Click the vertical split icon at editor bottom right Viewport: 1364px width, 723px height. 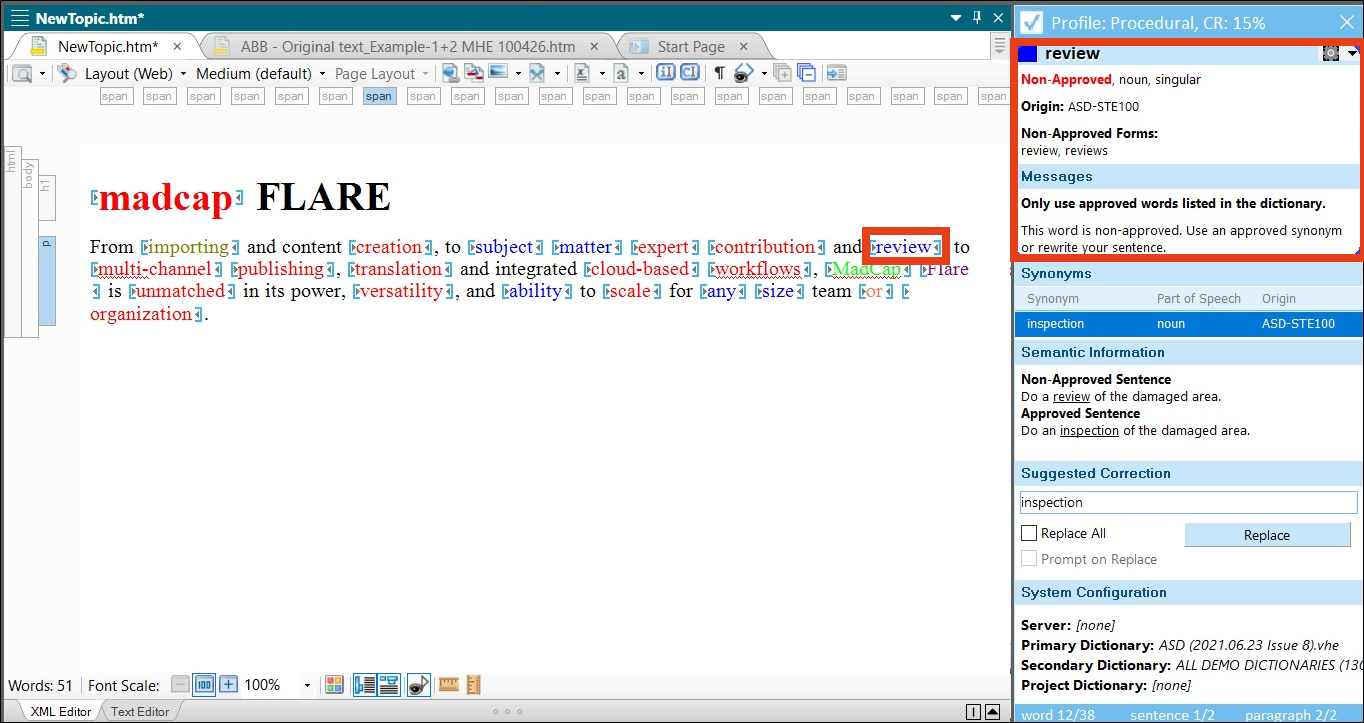click(x=974, y=712)
